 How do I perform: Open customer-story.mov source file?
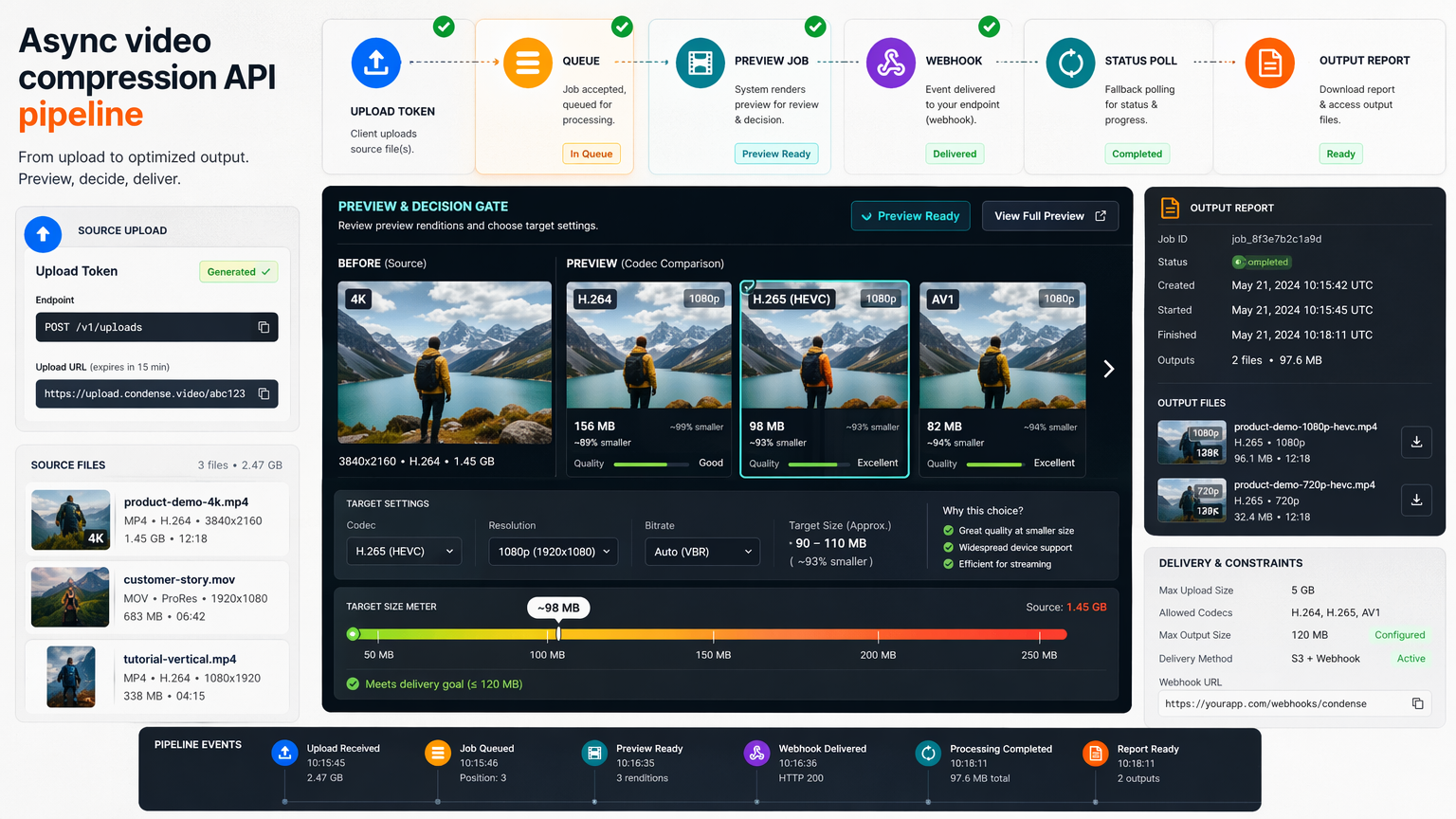(x=157, y=597)
